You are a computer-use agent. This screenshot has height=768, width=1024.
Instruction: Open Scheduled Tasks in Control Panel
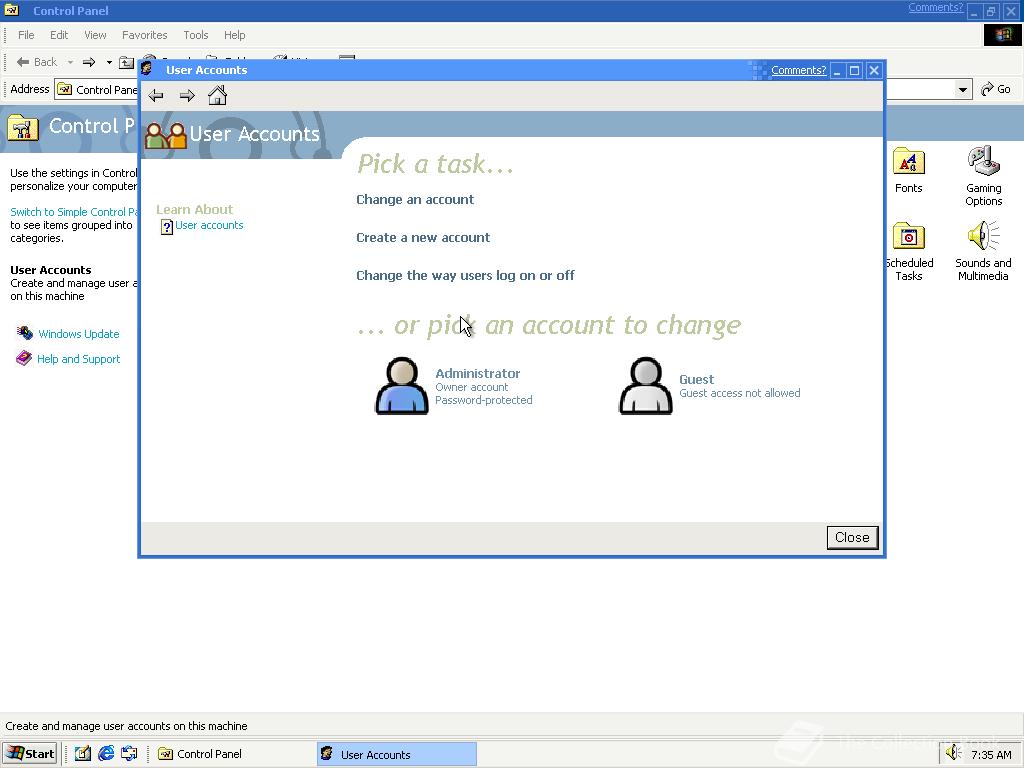pos(908,236)
